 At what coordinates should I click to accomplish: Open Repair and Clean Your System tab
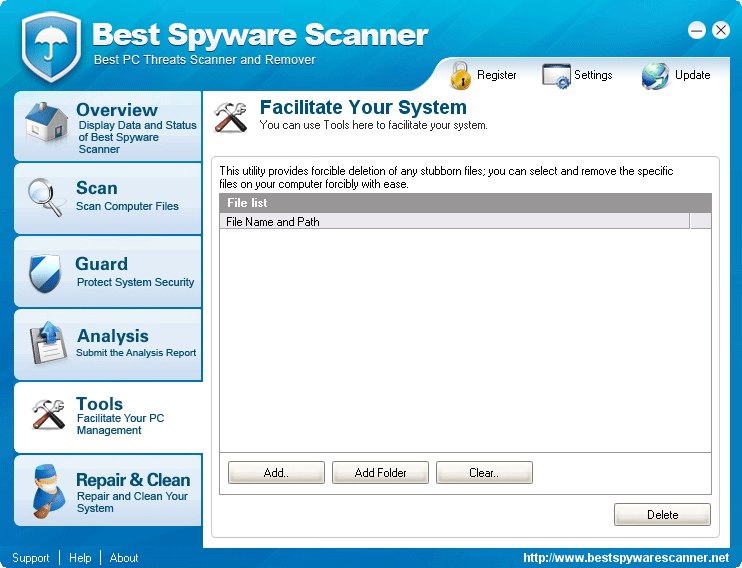(108, 490)
